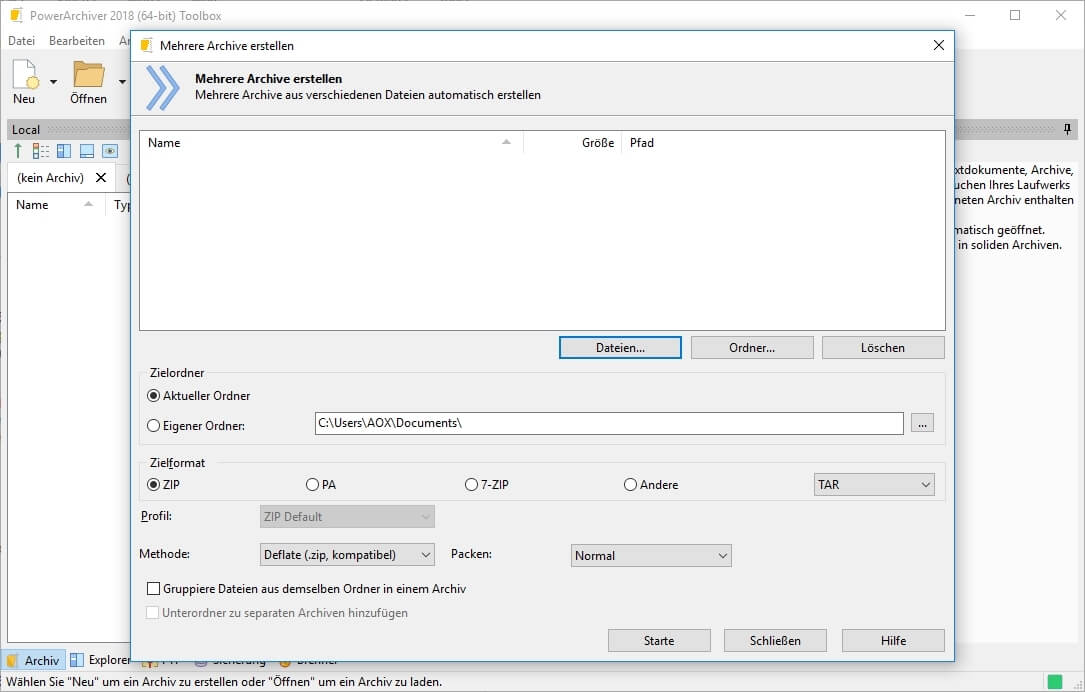Enable Gruppiere Dateien aus demselben Ordner checkbox
This screenshot has width=1085, height=692.
click(x=154, y=589)
